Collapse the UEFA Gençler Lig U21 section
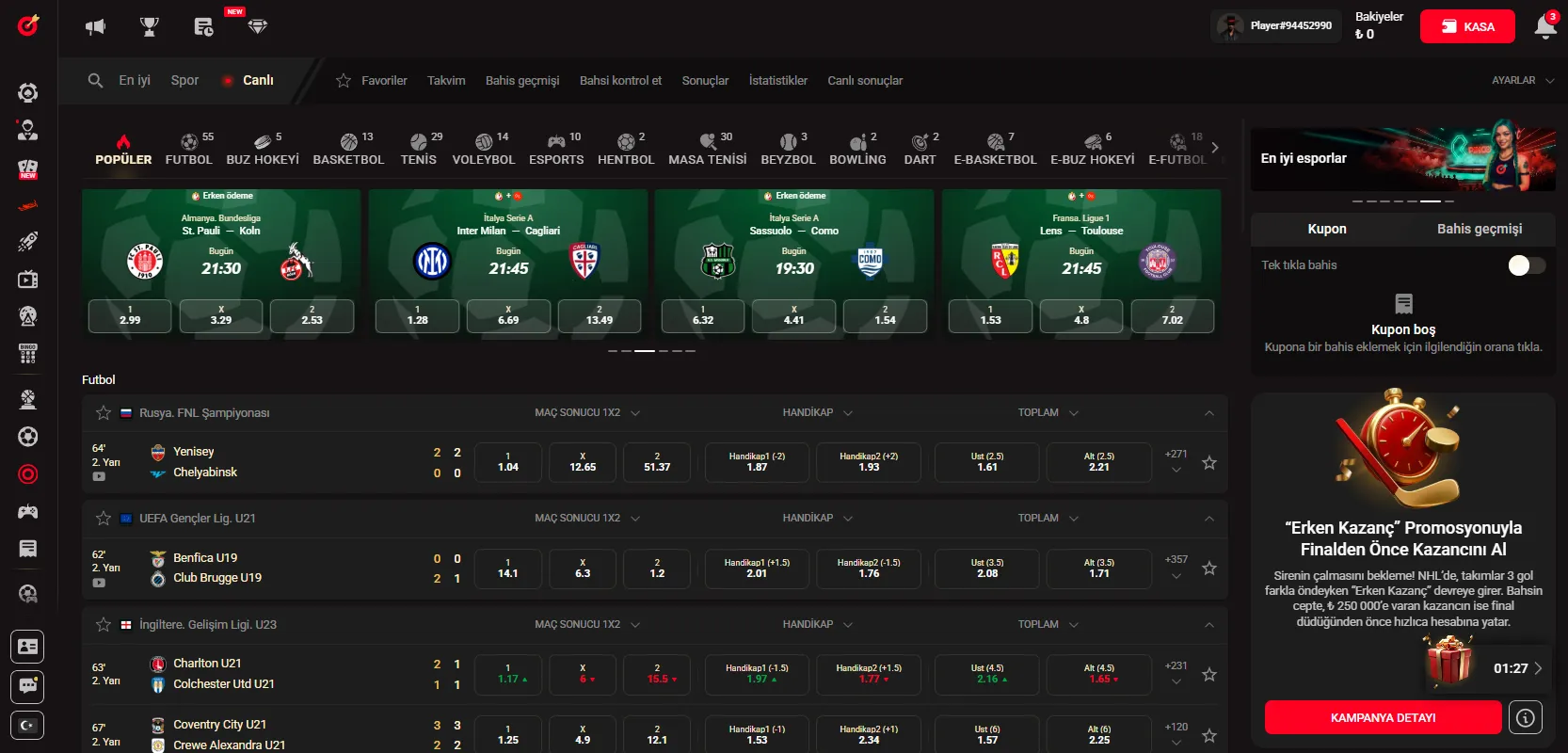1568x753 pixels. tap(1209, 519)
